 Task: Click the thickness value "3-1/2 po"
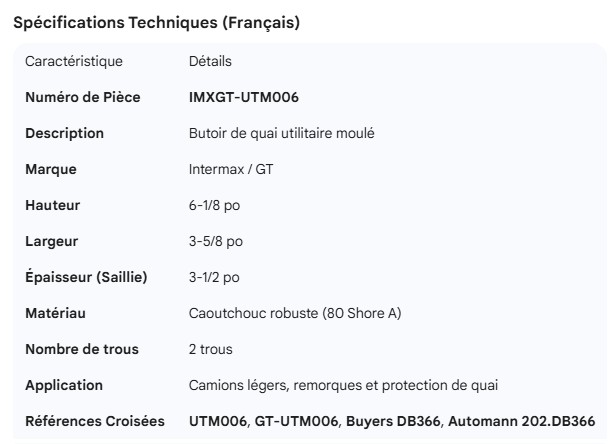coord(215,277)
